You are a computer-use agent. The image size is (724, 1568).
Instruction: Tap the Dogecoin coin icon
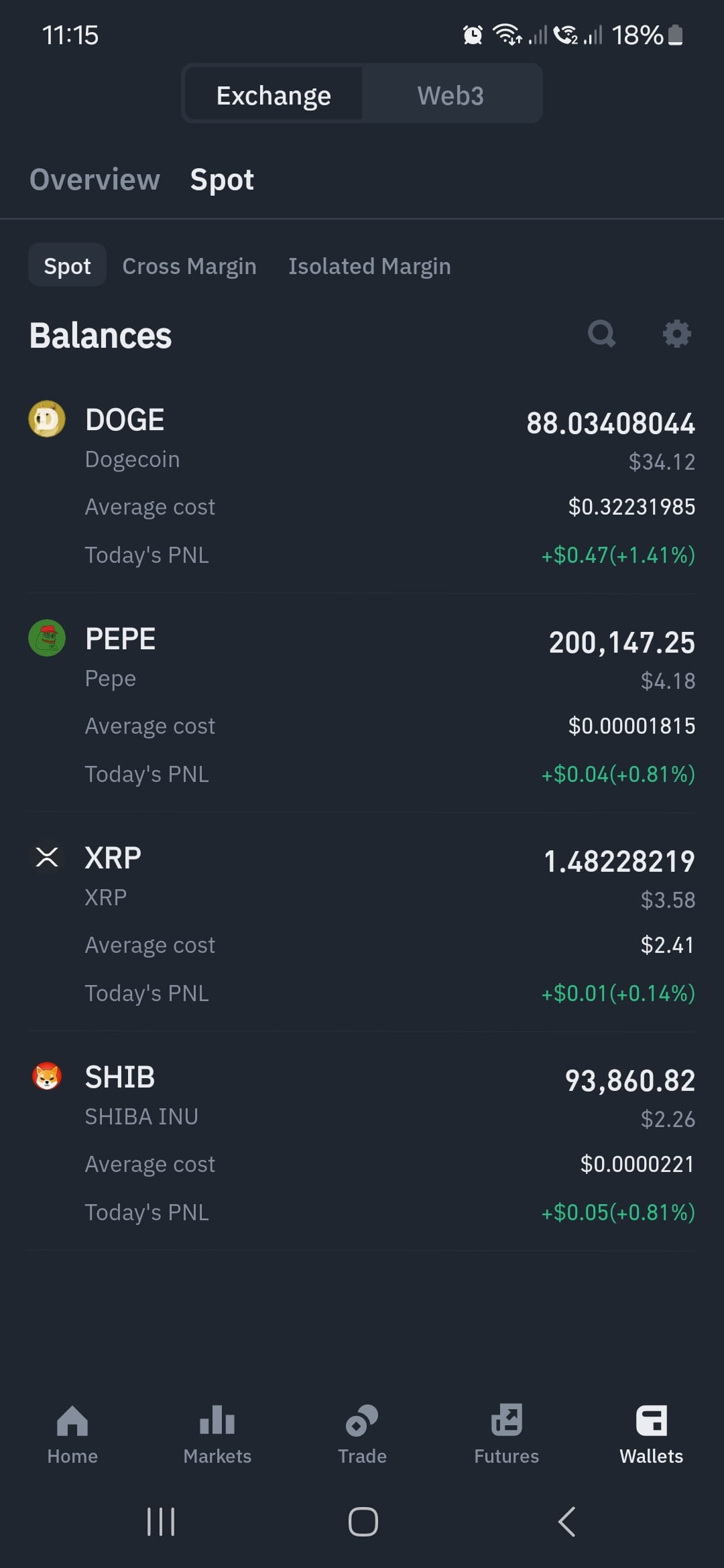pyautogui.click(x=47, y=419)
